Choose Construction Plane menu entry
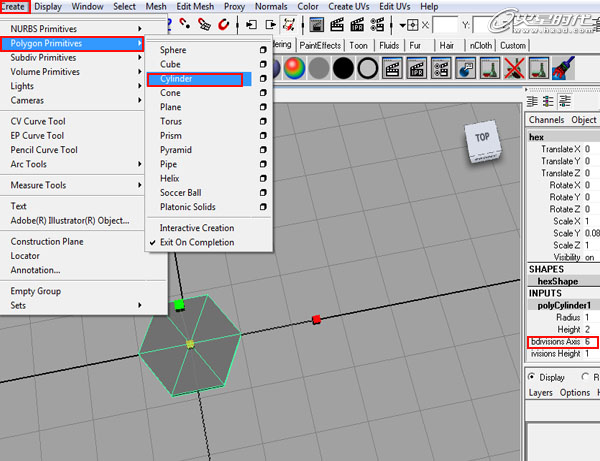The width and height of the screenshot is (600, 461). [47, 242]
